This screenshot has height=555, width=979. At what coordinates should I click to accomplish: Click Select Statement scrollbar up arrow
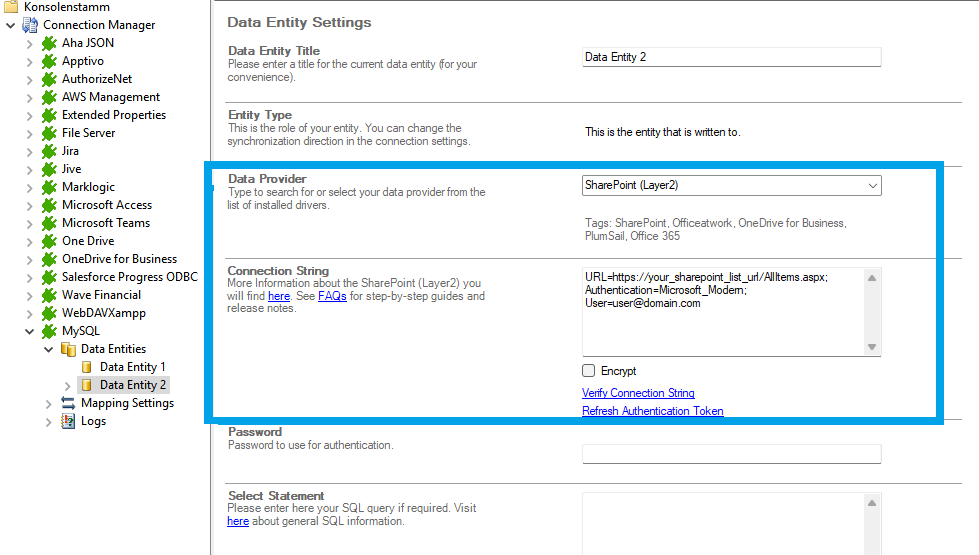point(872,503)
